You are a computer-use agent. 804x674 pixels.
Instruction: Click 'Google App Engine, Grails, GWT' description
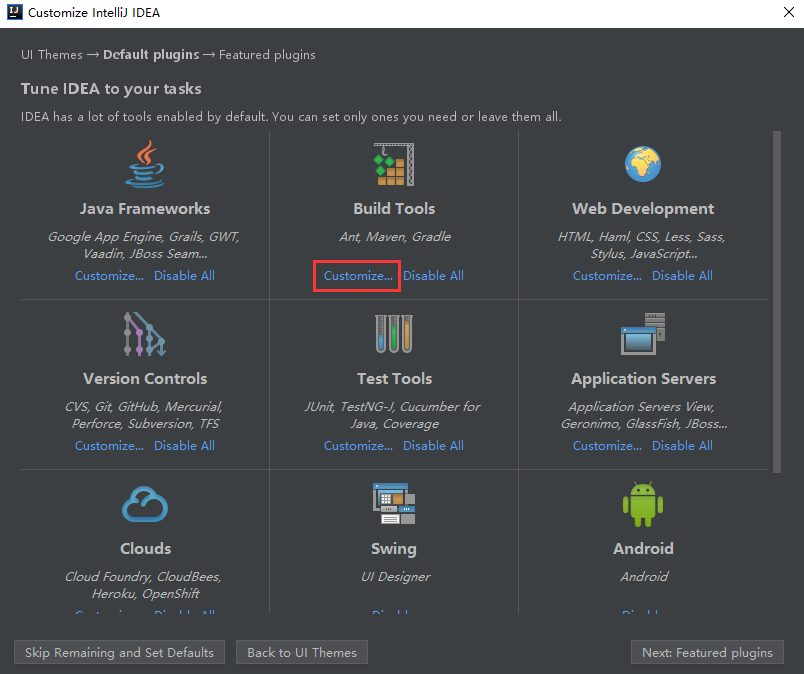[x=144, y=245]
